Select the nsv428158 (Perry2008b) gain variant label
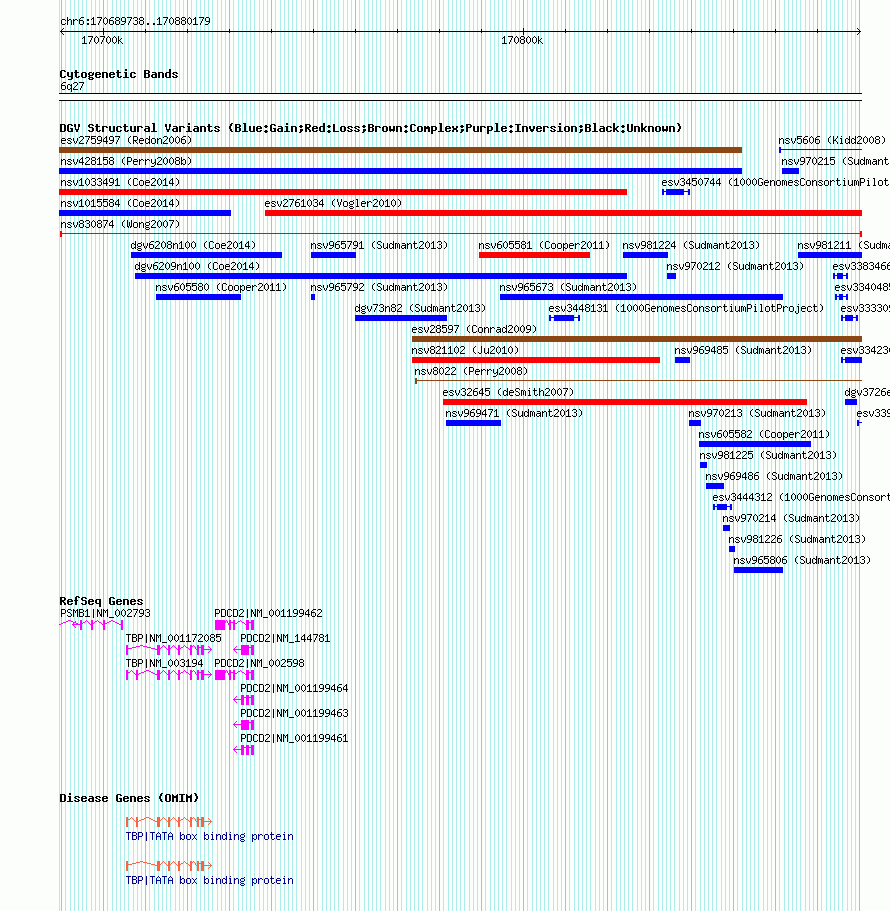The height and width of the screenshot is (911, 890). click(x=126, y=161)
